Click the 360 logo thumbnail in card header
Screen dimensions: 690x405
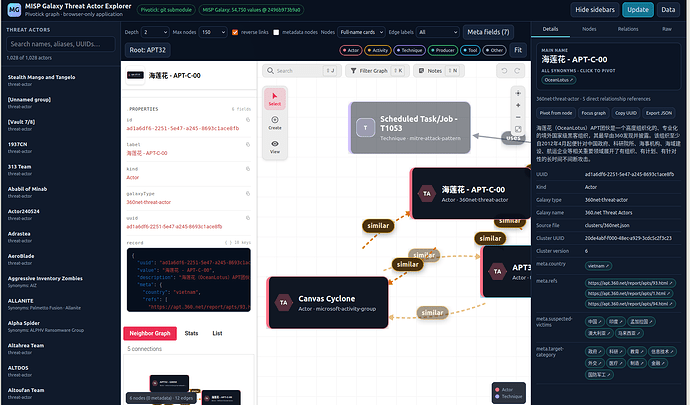click(135, 75)
